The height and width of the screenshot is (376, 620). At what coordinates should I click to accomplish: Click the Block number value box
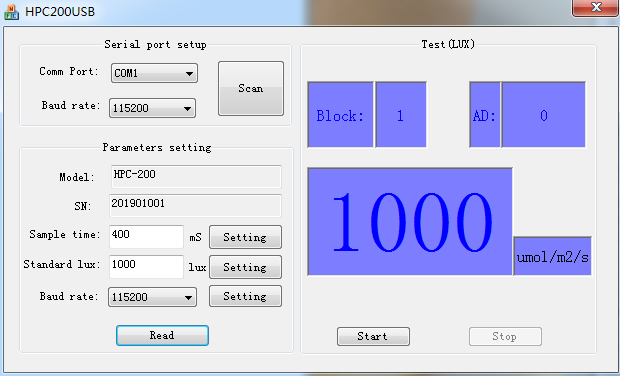[x=401, y=115]
